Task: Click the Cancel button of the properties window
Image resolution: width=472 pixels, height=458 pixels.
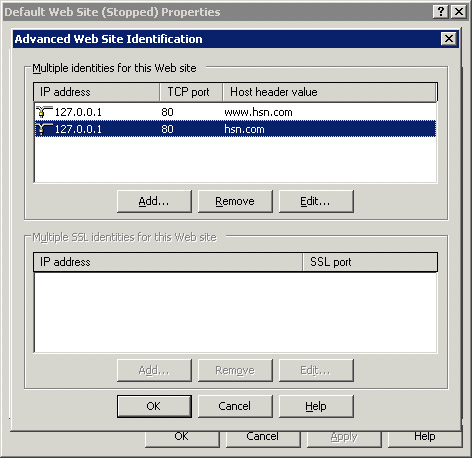Action: (263, 438)
